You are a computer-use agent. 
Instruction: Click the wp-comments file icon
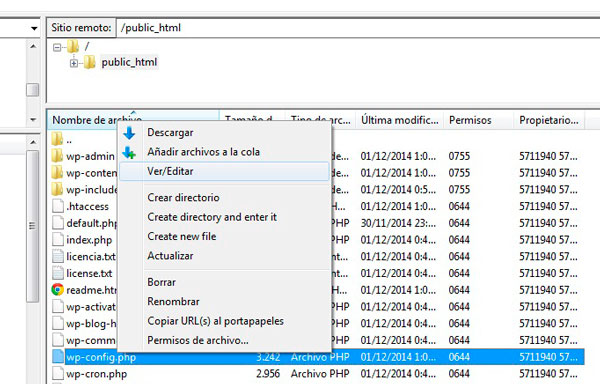[x=58, y=340]
